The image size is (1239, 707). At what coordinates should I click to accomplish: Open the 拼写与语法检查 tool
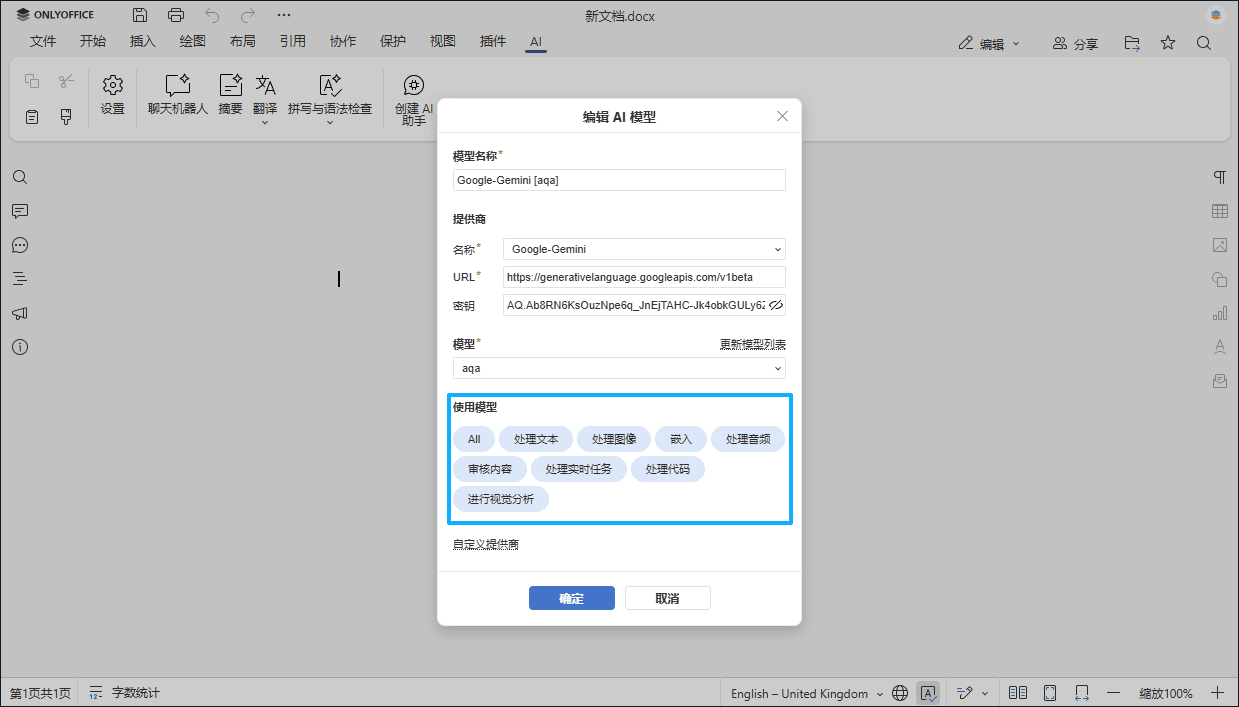328,96
